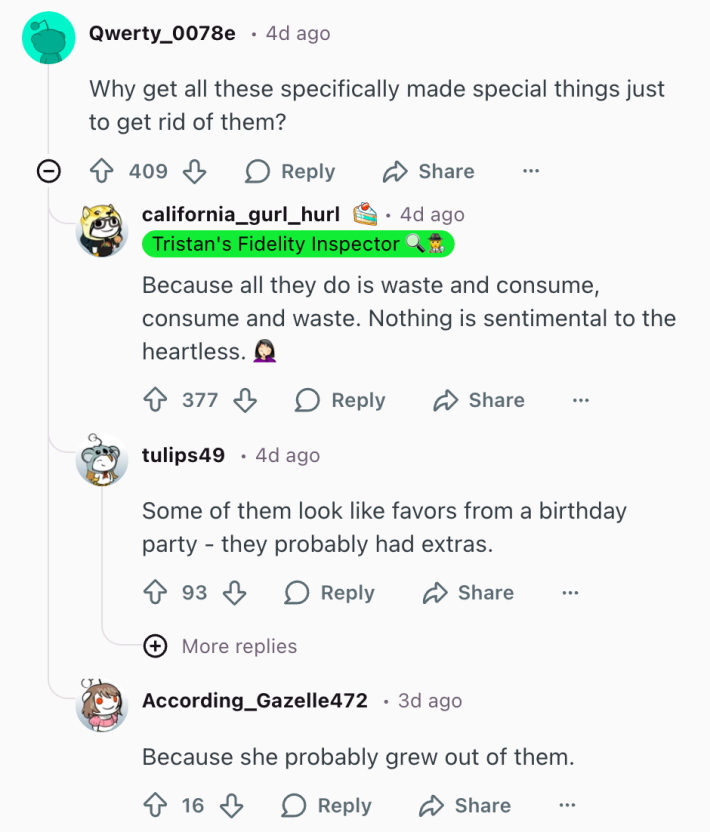Downvote Qwerty_0078e's comment

[x=194, y=171]
